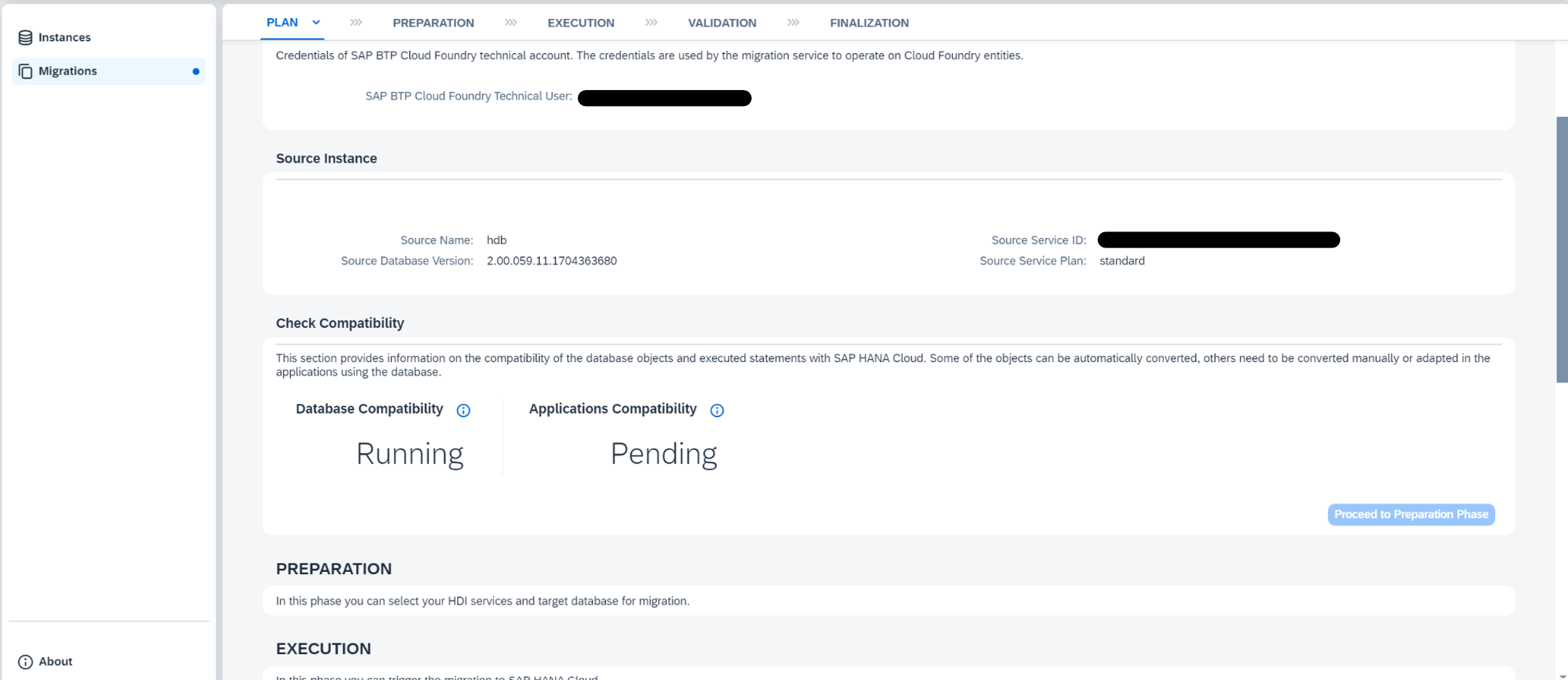Click the vertical scrollbar thumb

(1561, 249)
